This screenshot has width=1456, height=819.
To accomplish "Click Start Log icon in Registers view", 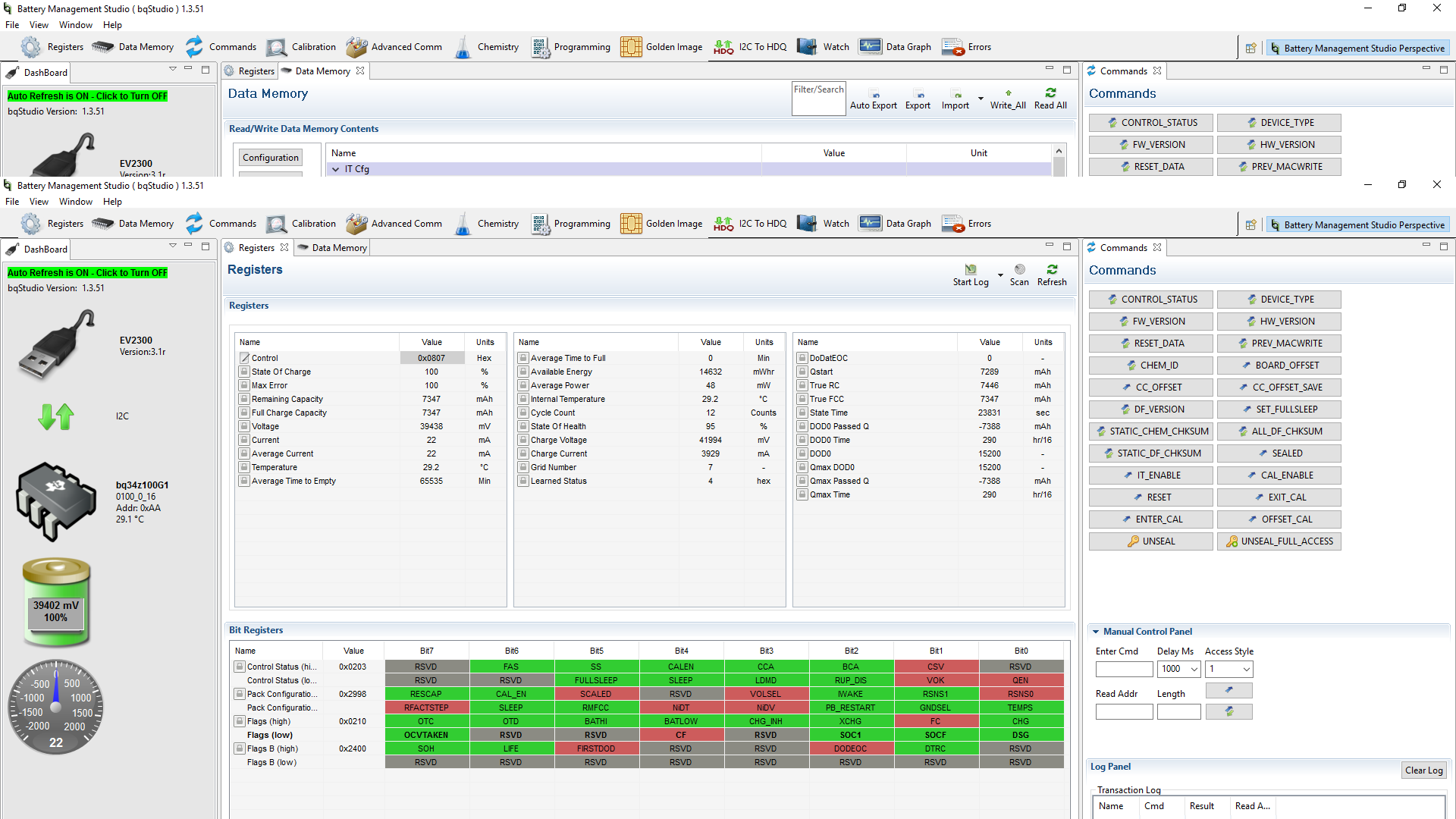I will pyautogui.click(x=971, y=269).
